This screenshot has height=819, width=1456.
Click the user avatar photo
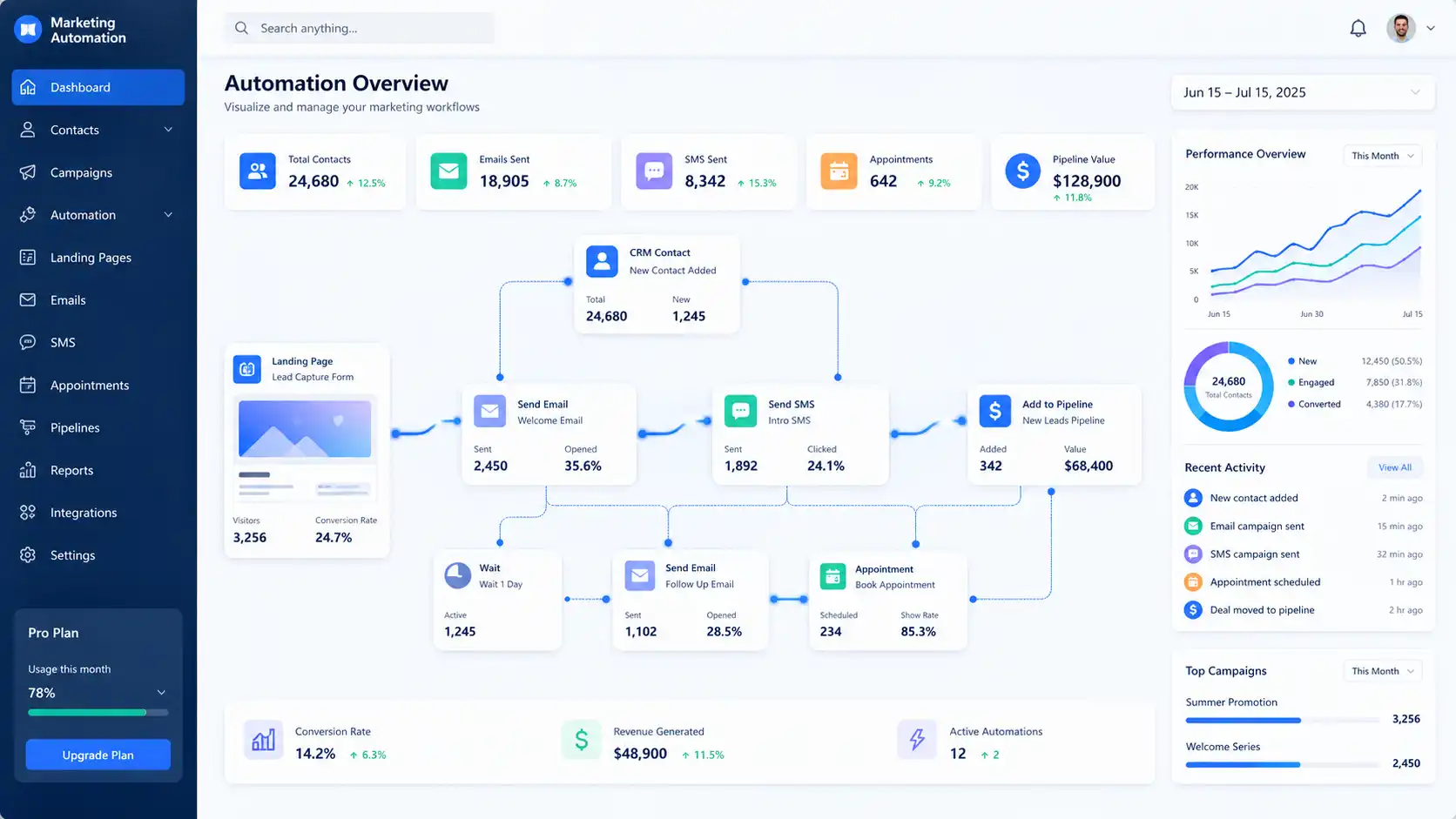coord(1401,29)
